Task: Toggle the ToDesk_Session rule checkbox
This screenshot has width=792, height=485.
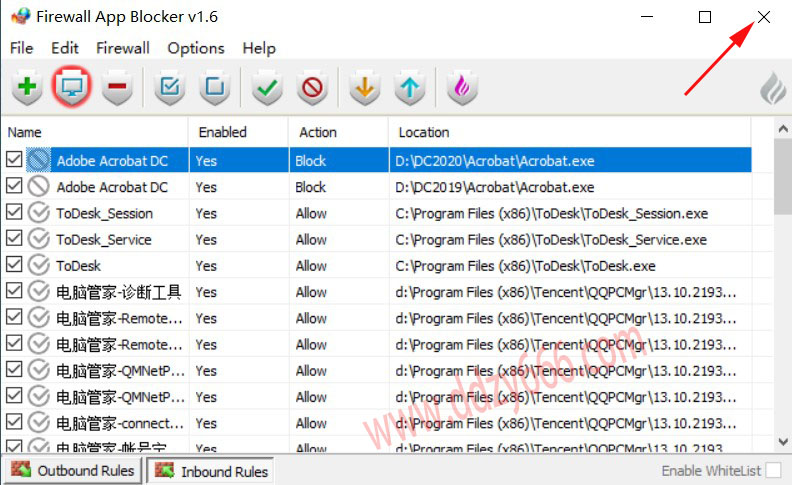Action: point(14,212)
